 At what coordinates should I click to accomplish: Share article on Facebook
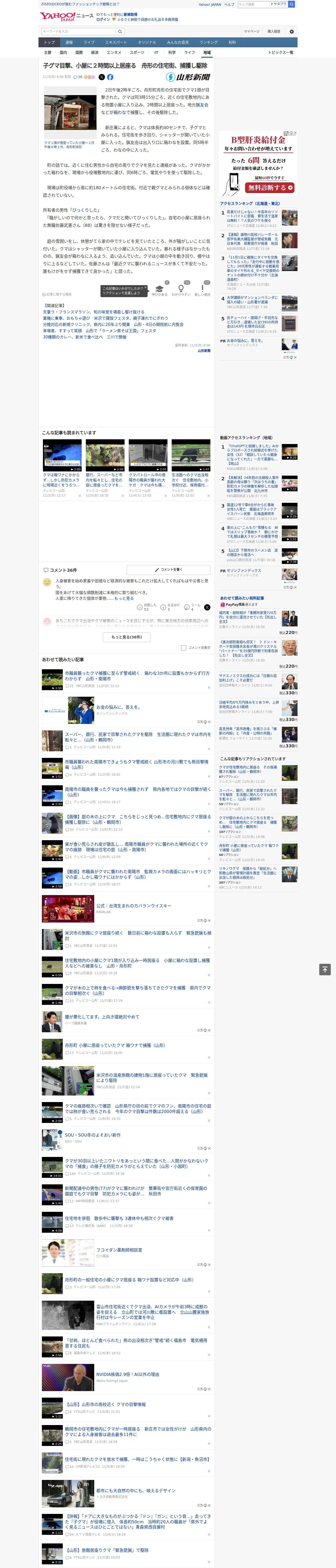pos(110,77)
